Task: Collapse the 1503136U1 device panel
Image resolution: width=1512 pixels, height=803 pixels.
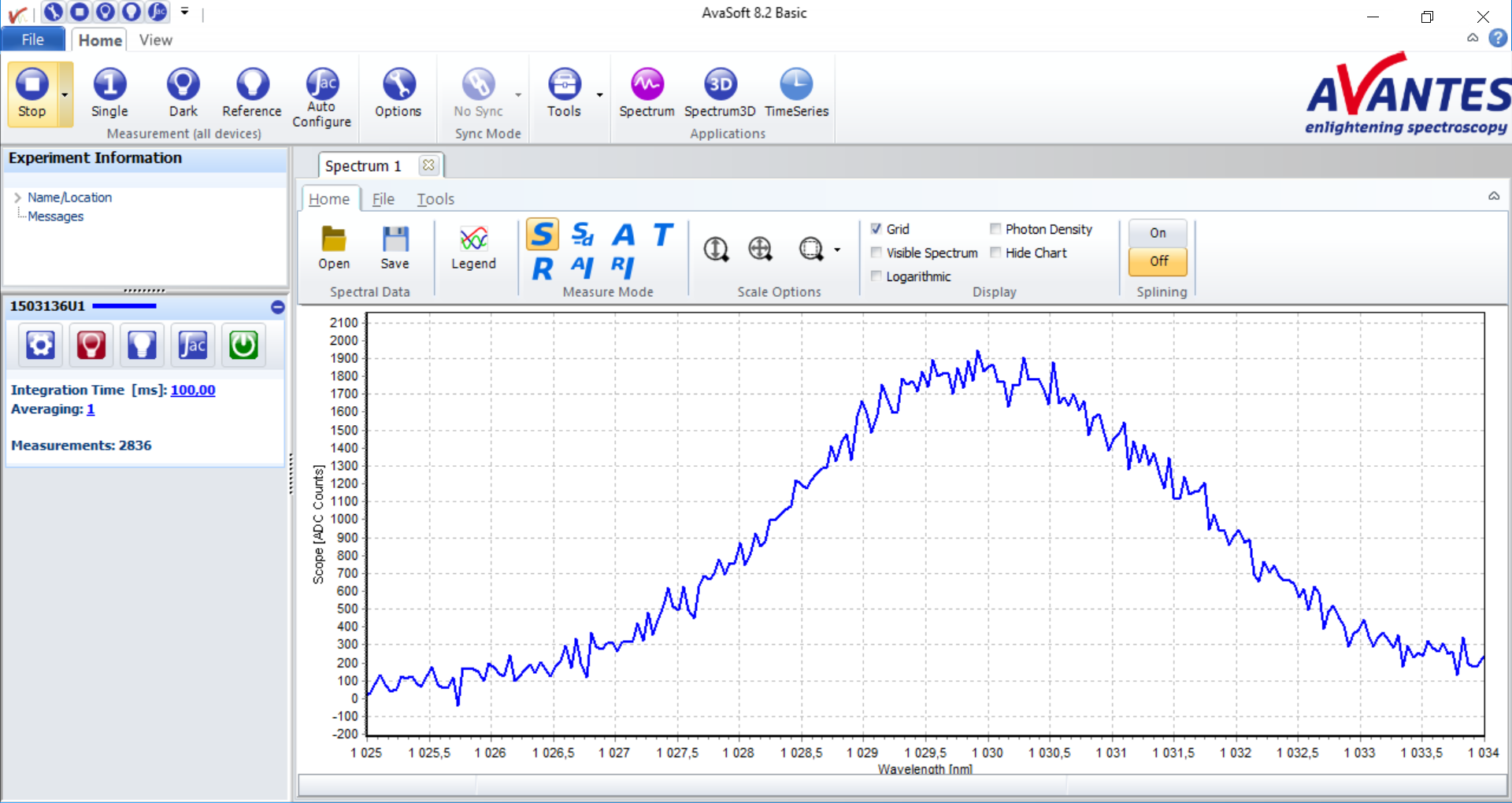Action: (277, 307)
